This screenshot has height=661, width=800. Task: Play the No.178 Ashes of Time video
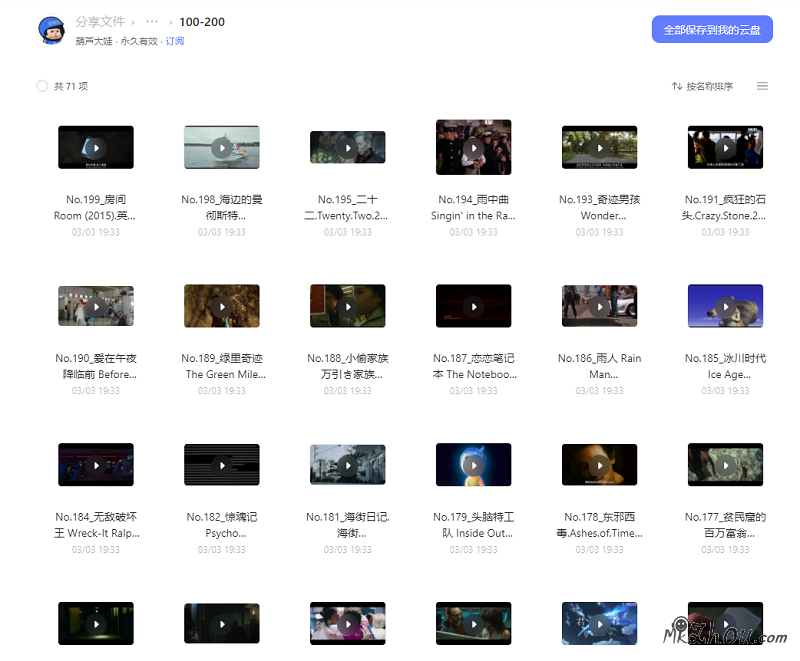599,465
